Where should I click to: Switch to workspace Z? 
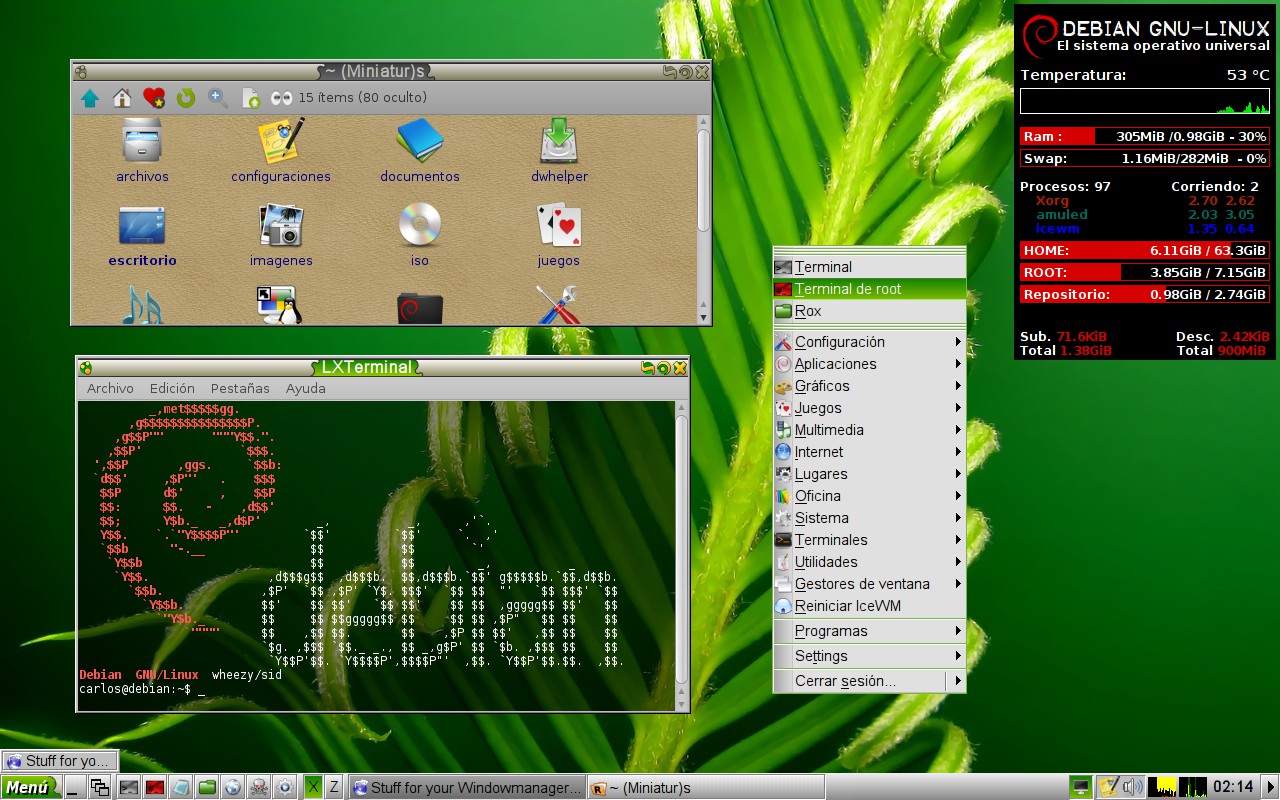click(334, 787)
